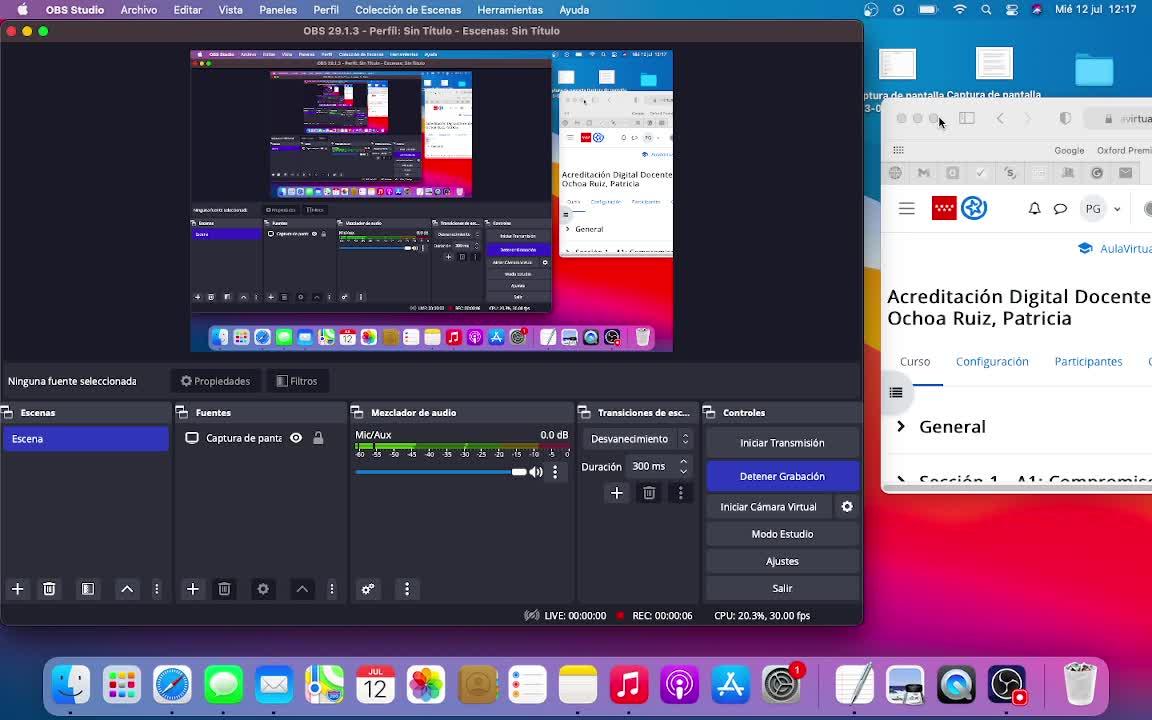Switch to the Configuración tab
Image resolution: width=1152 pixels, height=720 pixels.
click(x=991, y=362)
